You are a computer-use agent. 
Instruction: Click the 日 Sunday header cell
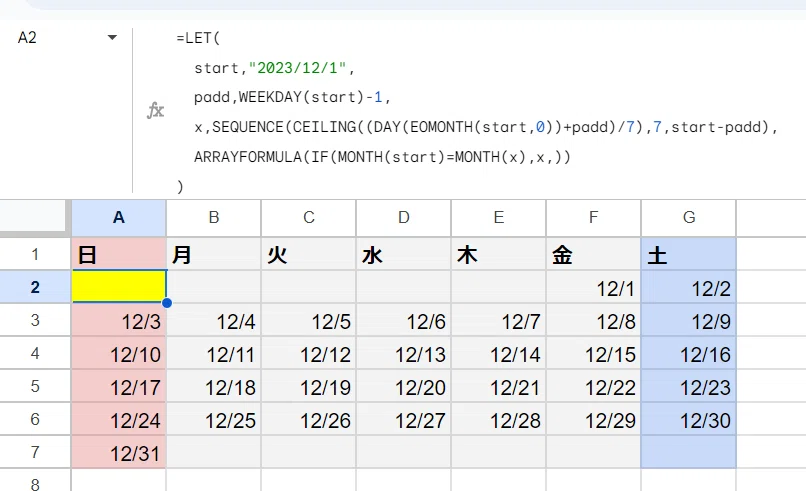pos(119,254)
